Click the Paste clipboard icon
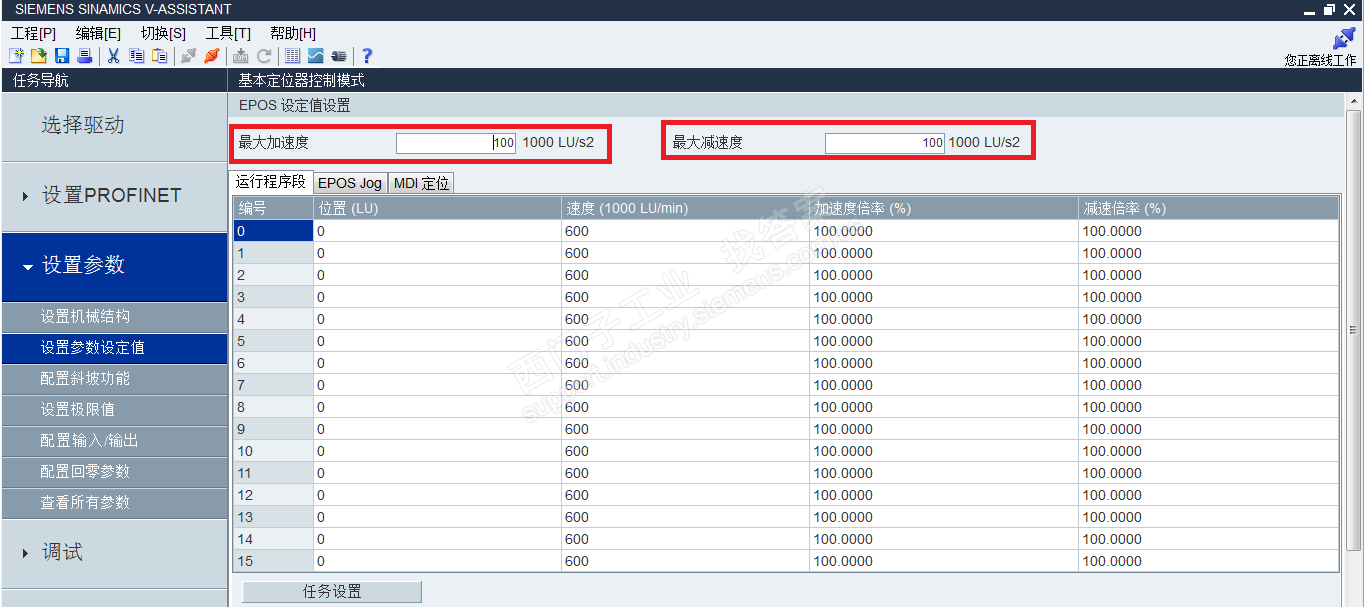 [x=159, y=56]
